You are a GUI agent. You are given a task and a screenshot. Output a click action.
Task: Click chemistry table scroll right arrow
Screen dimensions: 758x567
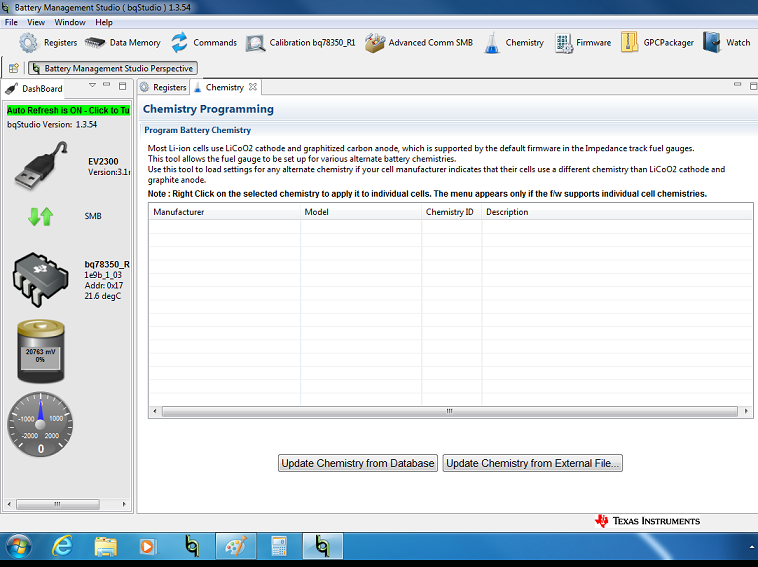click(x=746, y=411)
